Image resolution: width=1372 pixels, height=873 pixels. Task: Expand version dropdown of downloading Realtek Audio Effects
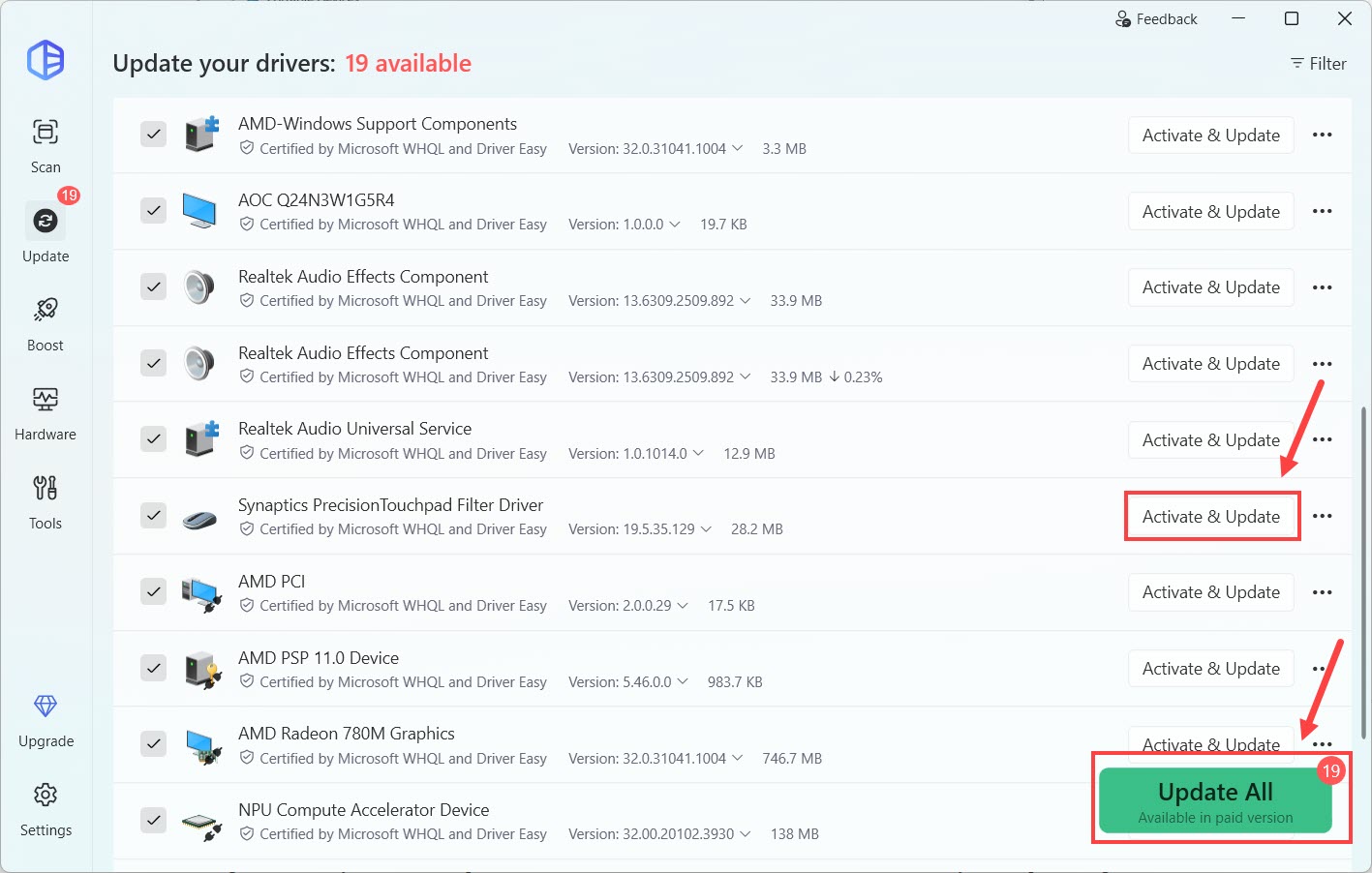[746, 377]
